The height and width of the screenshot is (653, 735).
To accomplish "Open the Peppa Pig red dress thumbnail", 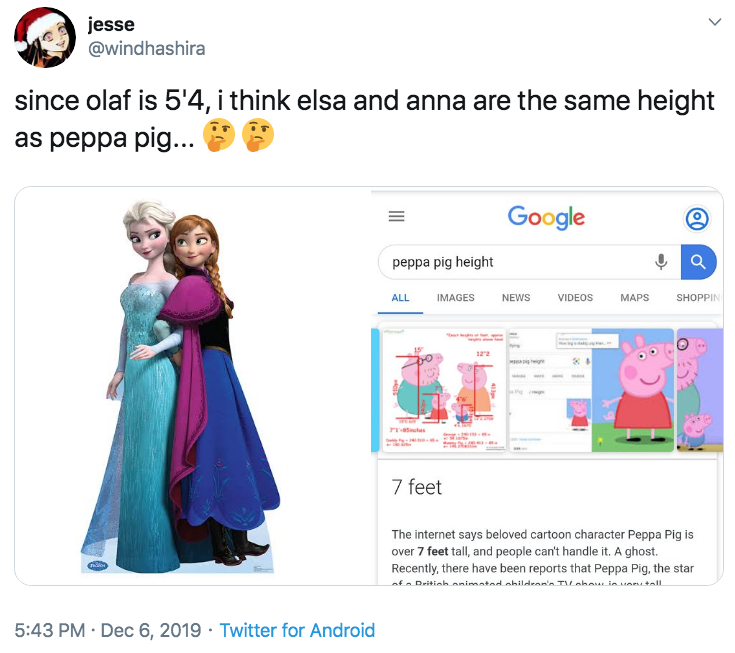I will tap(632, 391).
